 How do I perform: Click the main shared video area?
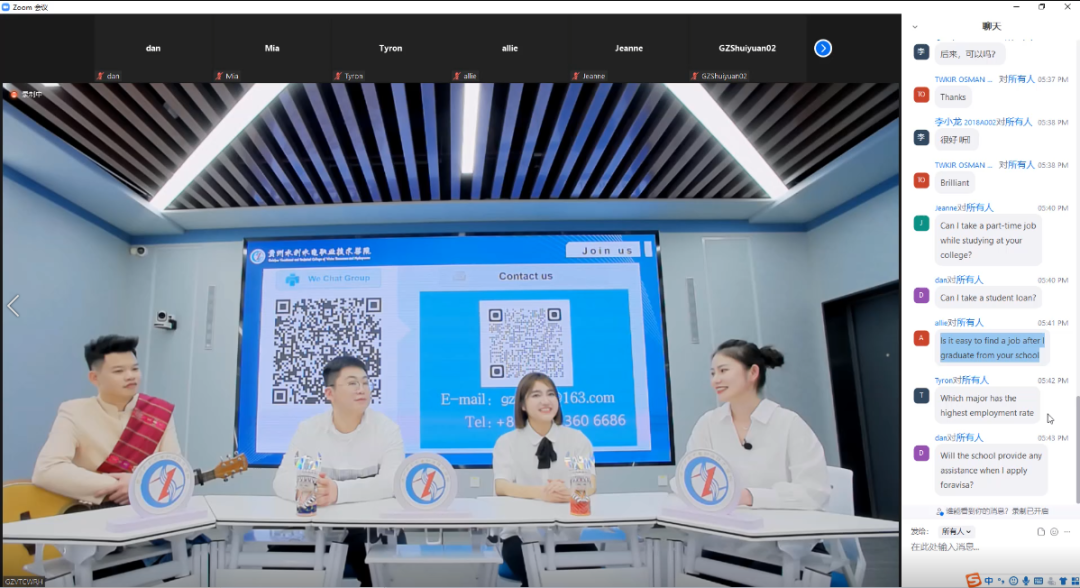pyautogui.click(x=450, y=335)
